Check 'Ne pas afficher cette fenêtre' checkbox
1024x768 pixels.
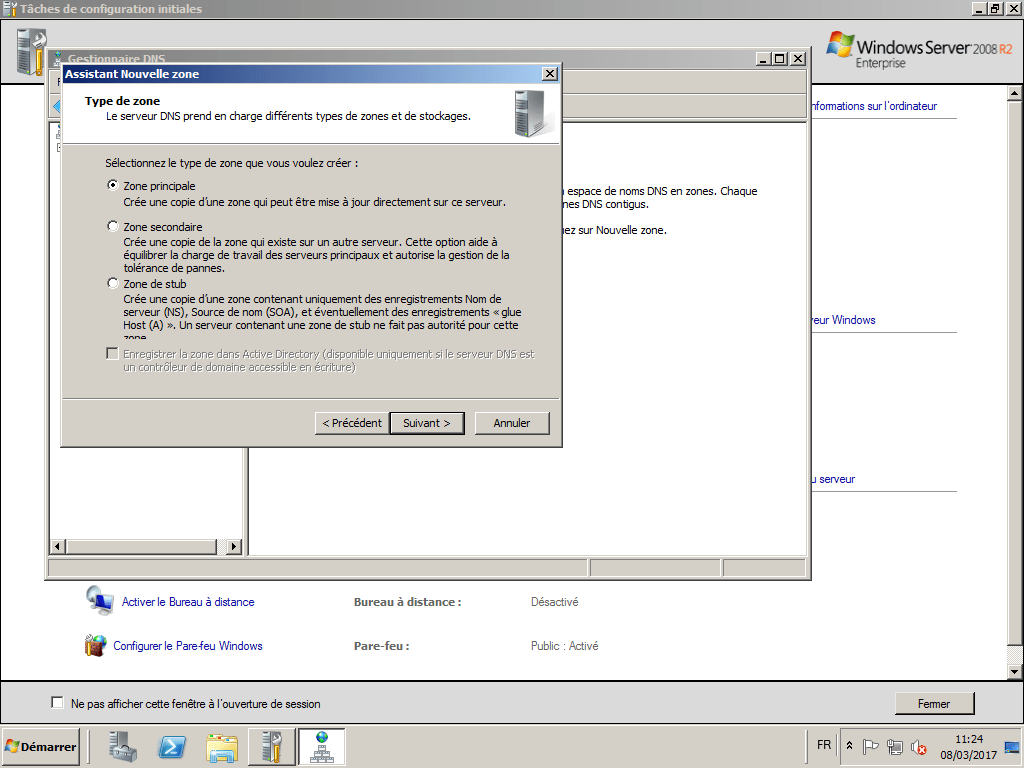(x=57, y=702)
